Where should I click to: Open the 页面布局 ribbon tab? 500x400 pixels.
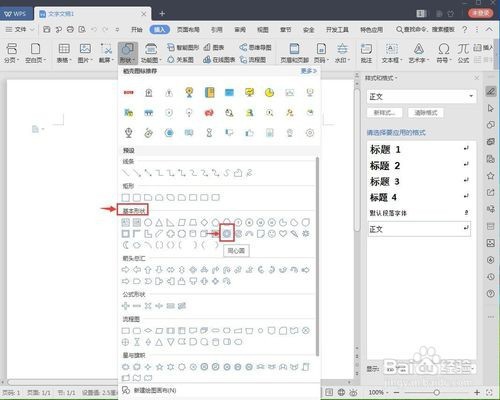point(188,30)
